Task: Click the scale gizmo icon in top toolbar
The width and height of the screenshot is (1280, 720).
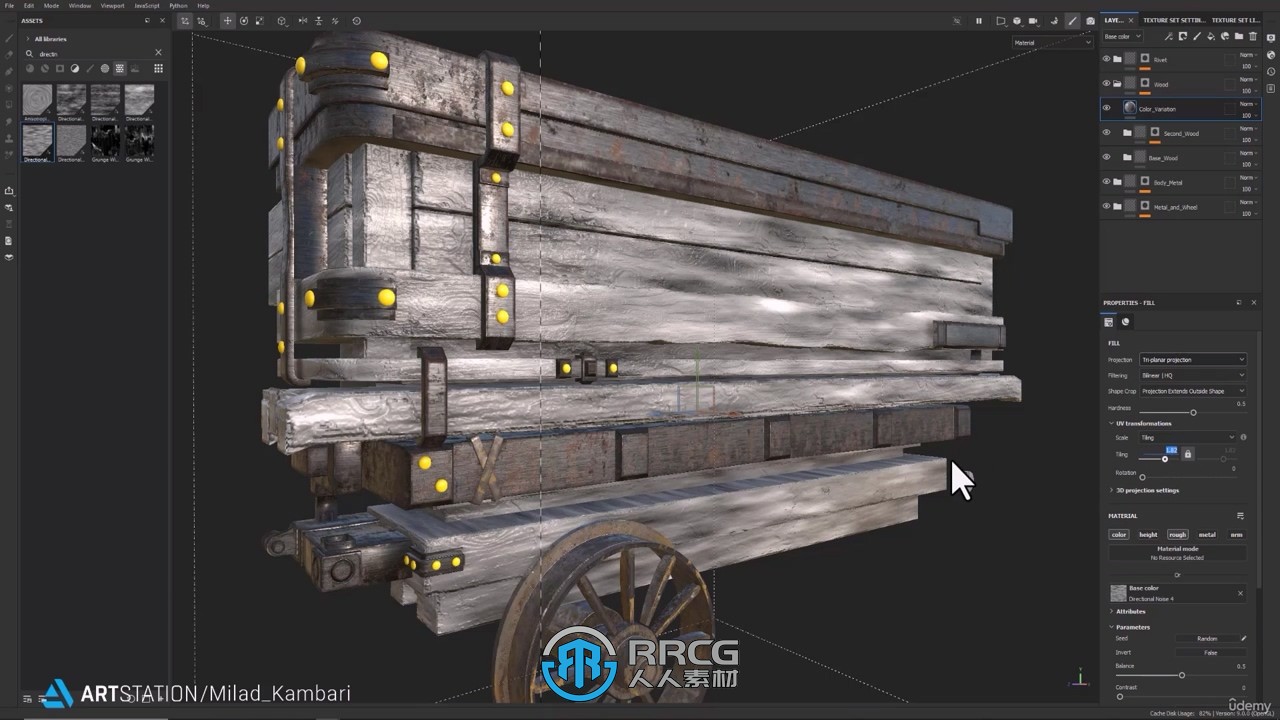Action: coord(260,21)
